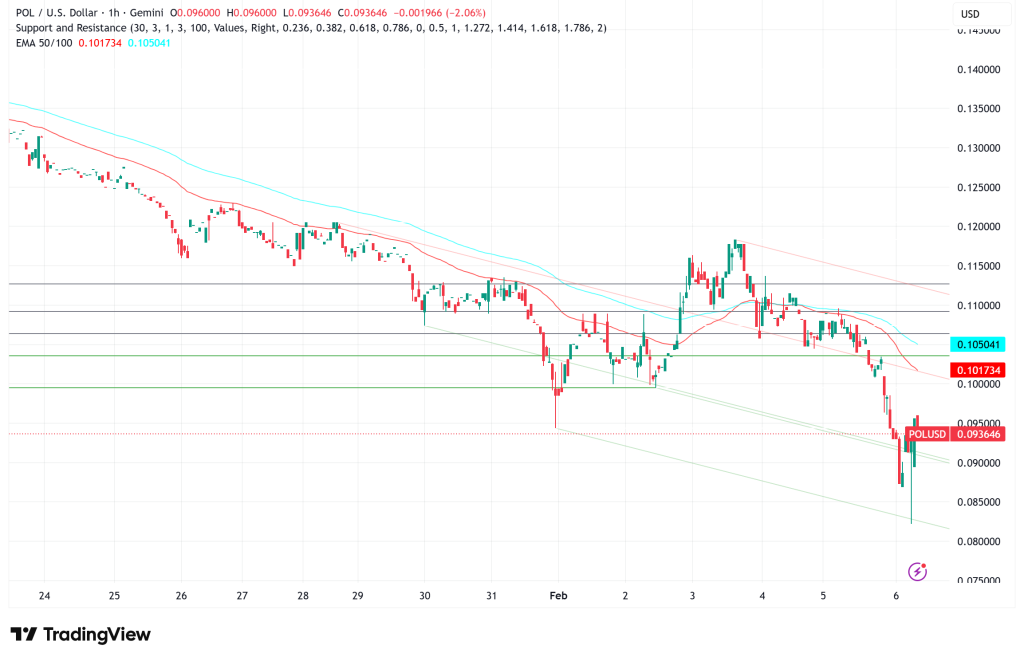Open quick trading via the purple lightning bolt icon
The image size is (1024, 661).
tap(916, 572)
